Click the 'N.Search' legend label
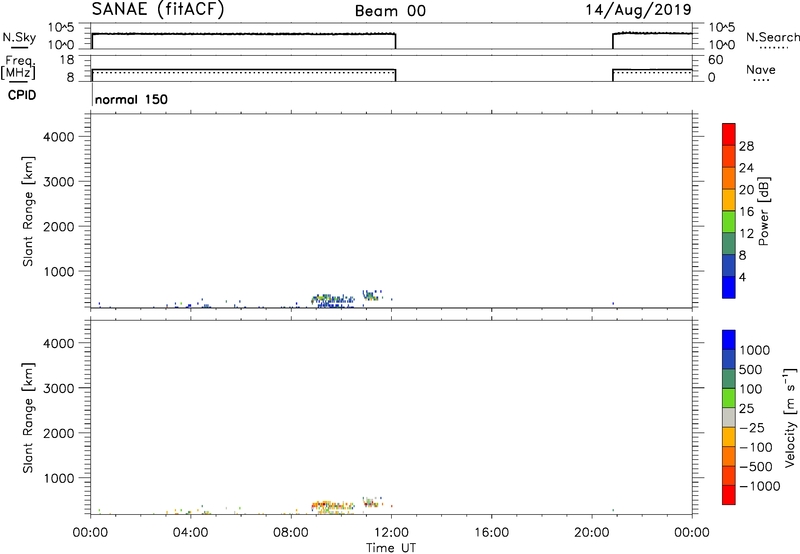 pos(773,37)
